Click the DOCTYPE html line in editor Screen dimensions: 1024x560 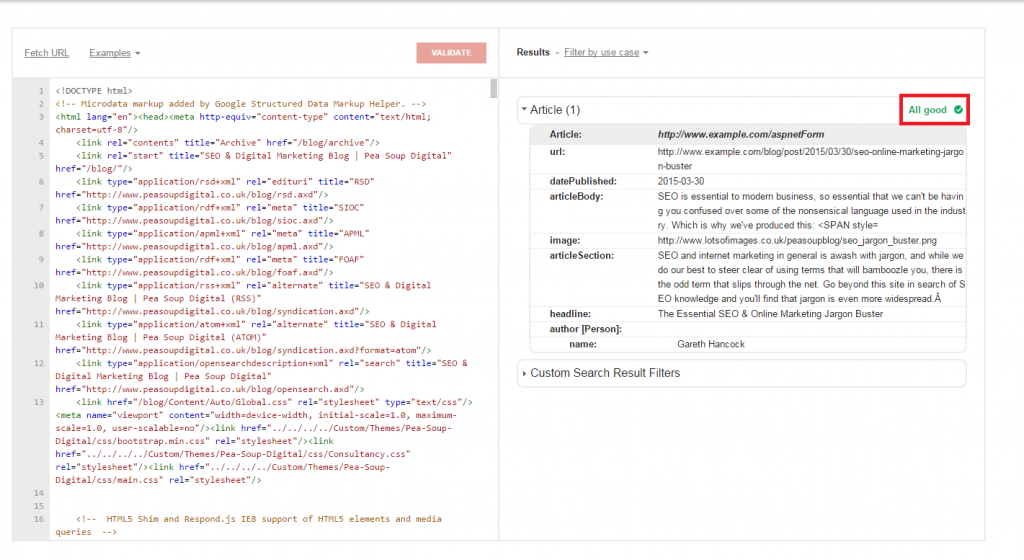point(94,91)
